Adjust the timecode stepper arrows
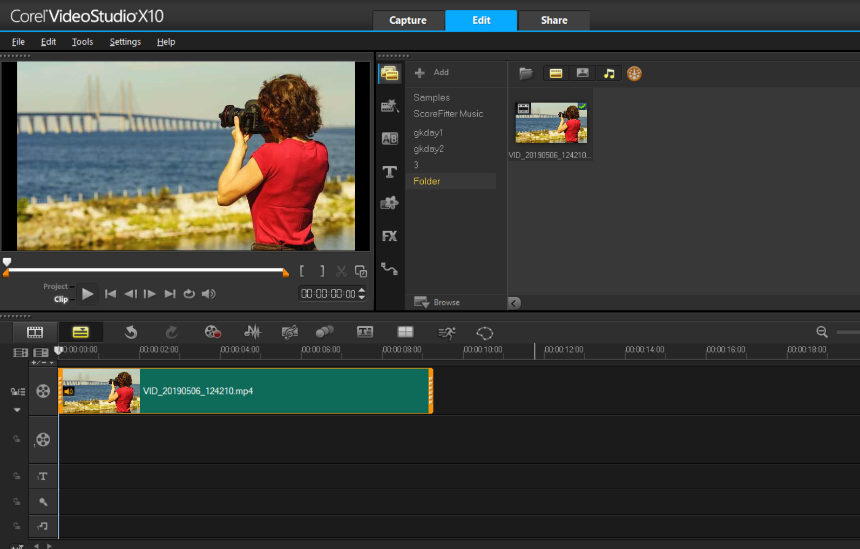Viewport: 860px width, 549px height. coord(361,294)
